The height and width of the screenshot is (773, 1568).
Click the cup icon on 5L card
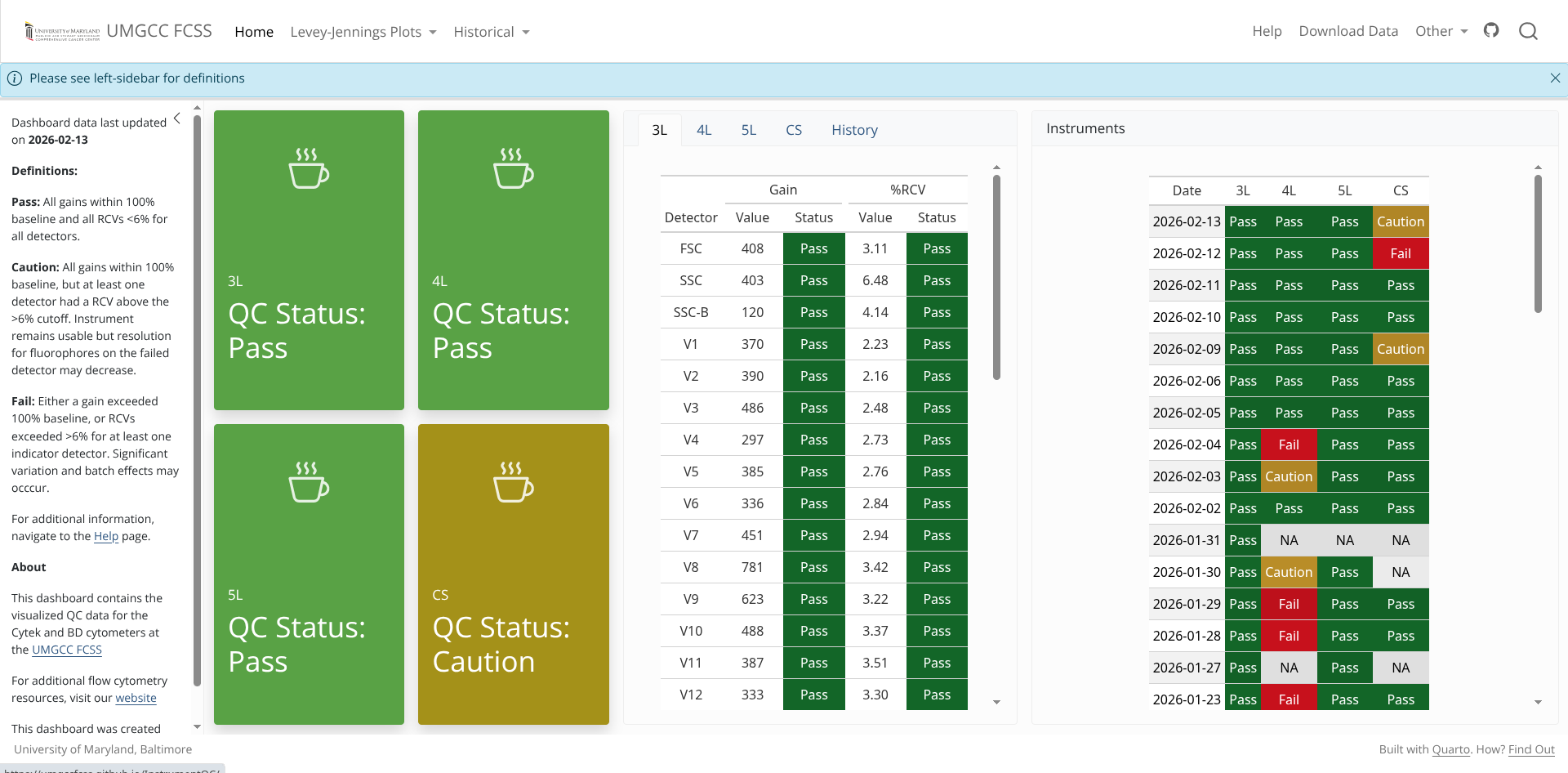tap(309, 482)
